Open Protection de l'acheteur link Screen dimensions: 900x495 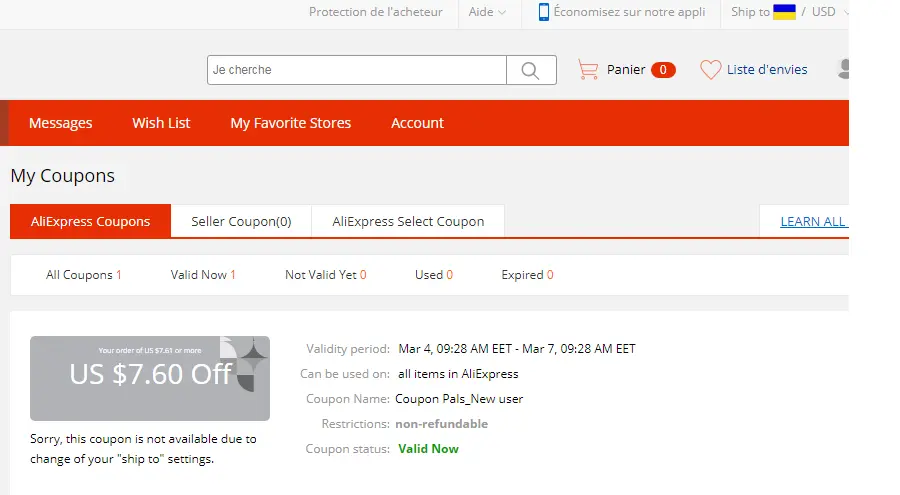click(375, 11)
